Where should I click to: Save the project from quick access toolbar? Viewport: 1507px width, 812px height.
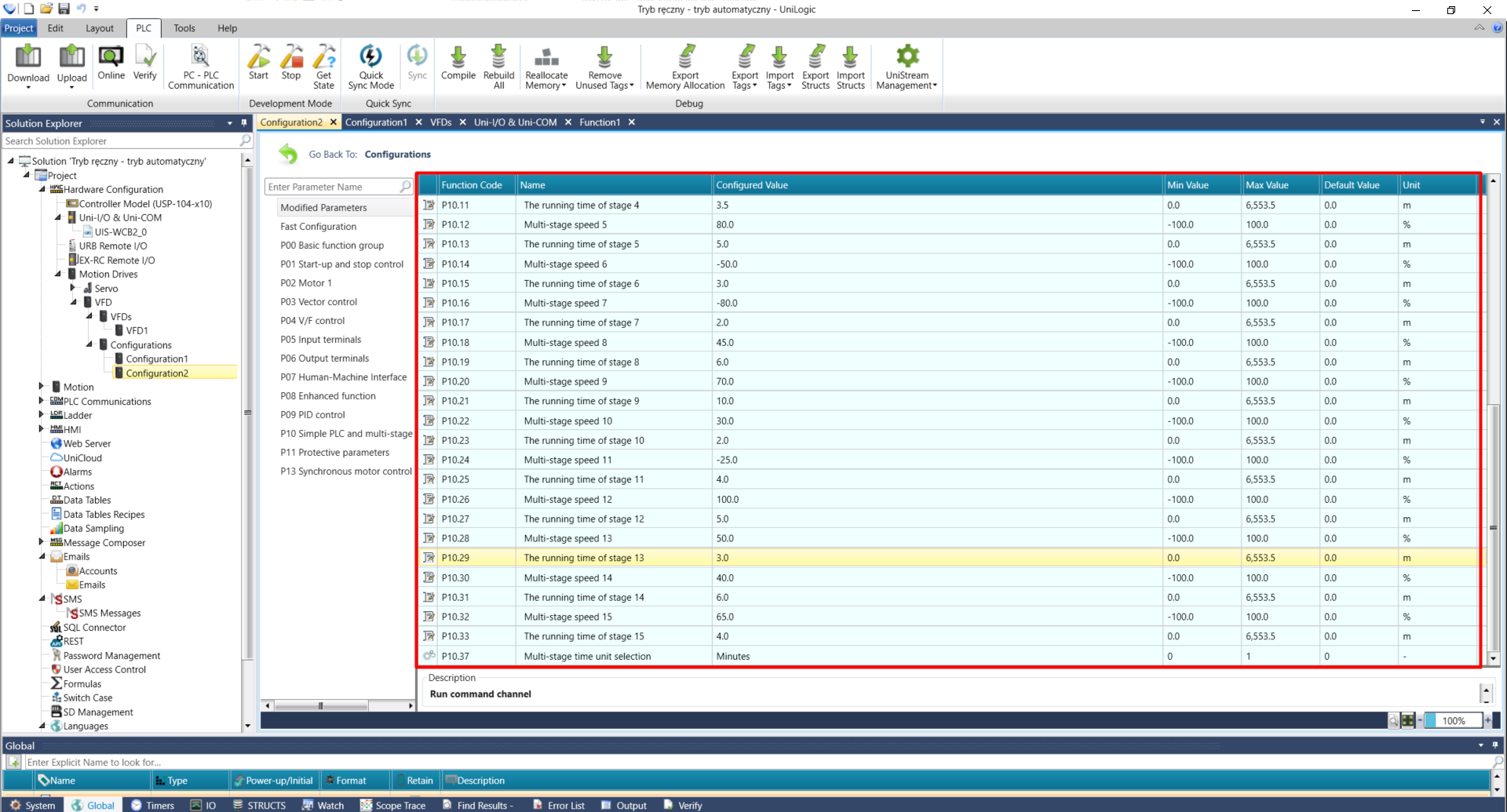(64, 9)
